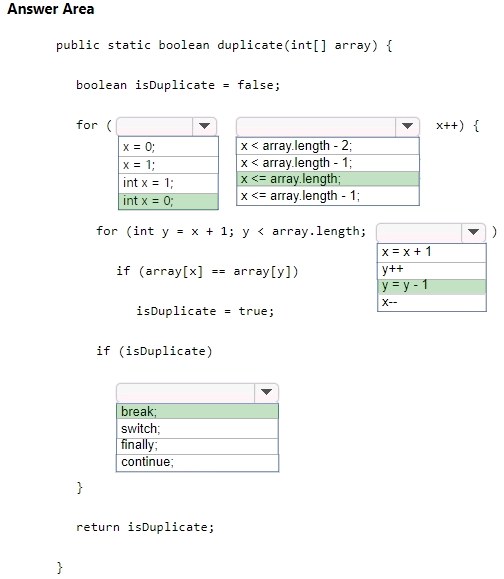Select the "finally;" option
Image resolution: width=504 pixels, height=579 pixels.
point(198,446)
